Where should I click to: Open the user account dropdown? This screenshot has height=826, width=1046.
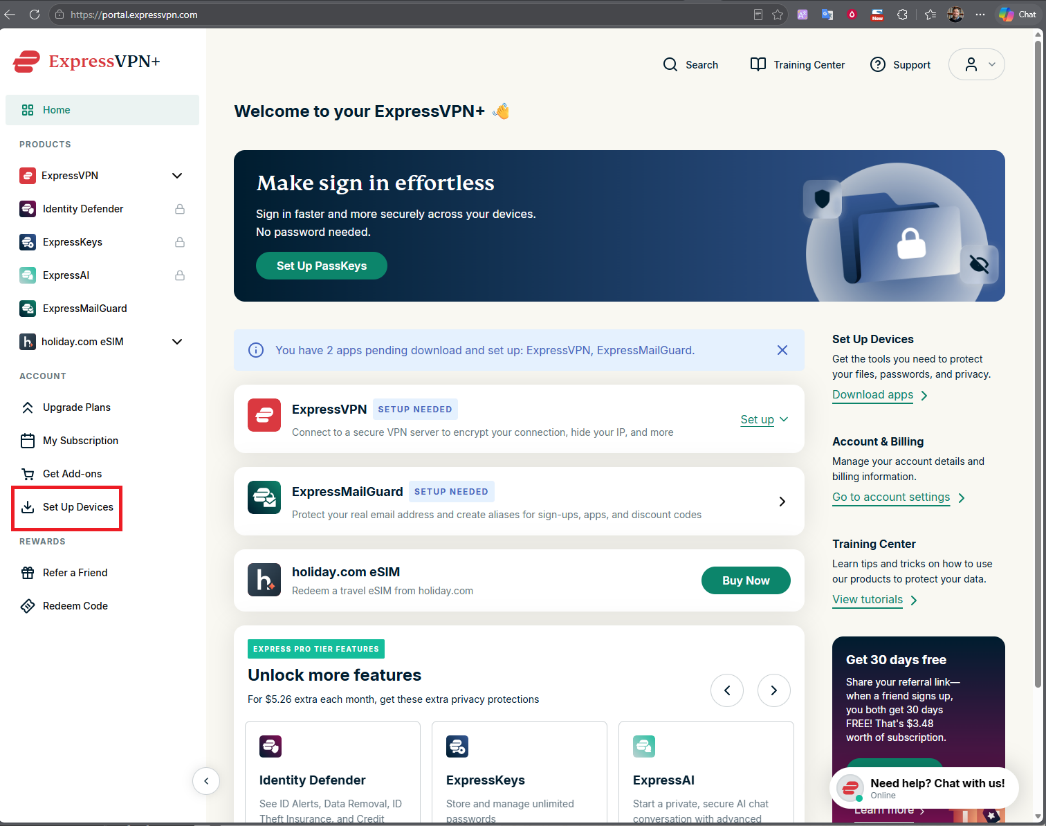(x=977, y=65)
